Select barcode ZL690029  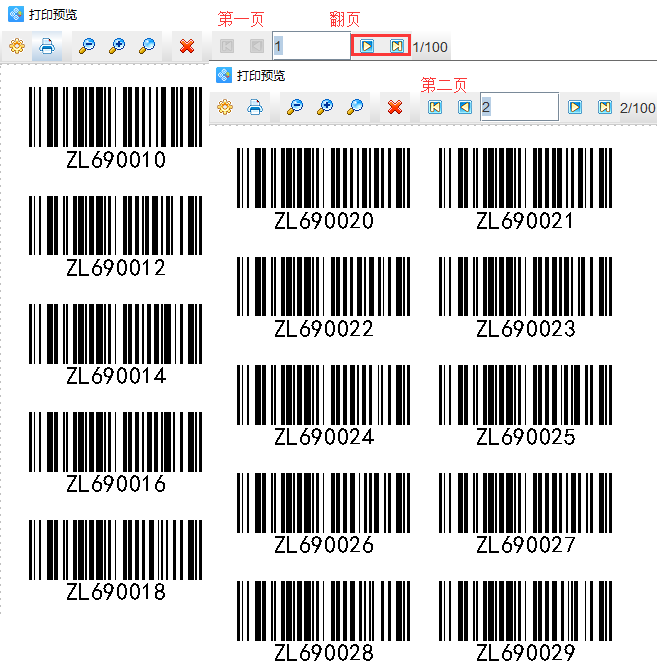point(525,622)
